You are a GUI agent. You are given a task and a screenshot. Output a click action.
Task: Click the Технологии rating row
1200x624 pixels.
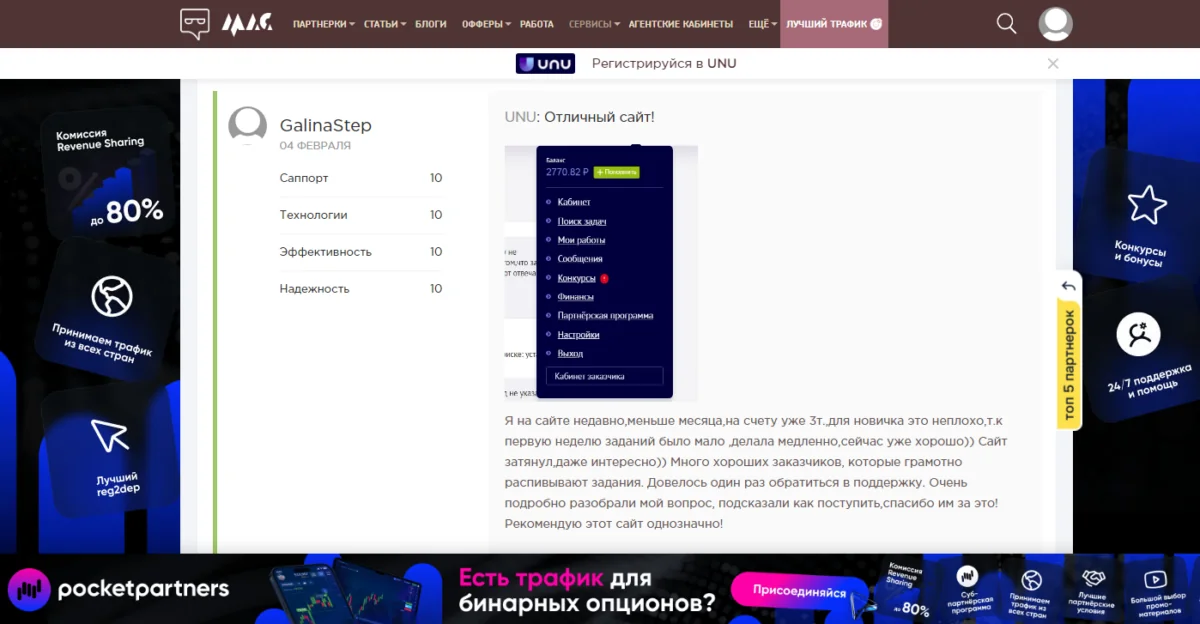[x=361, y=215]
